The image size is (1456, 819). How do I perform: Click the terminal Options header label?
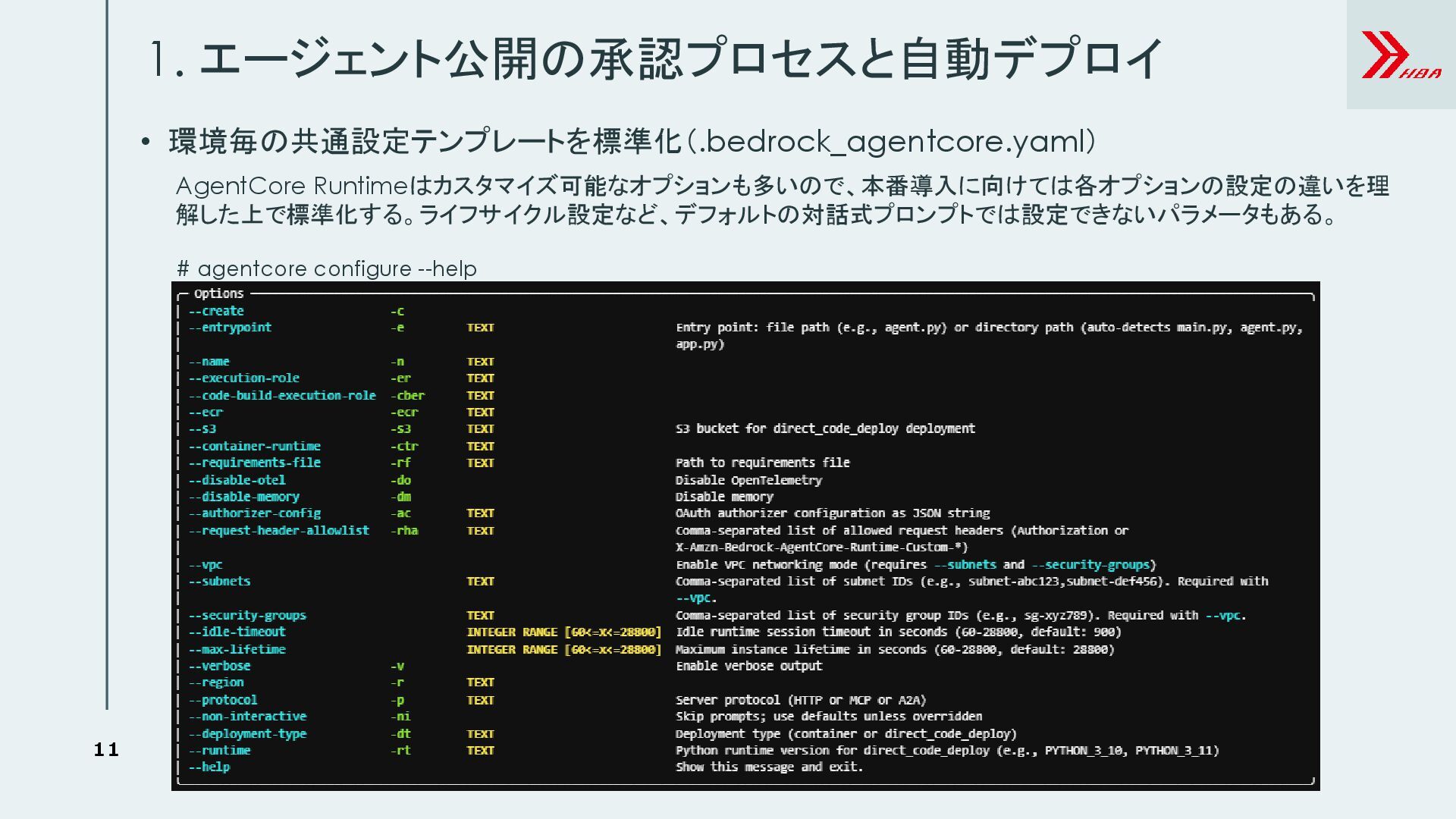click(x=218, y=293)
